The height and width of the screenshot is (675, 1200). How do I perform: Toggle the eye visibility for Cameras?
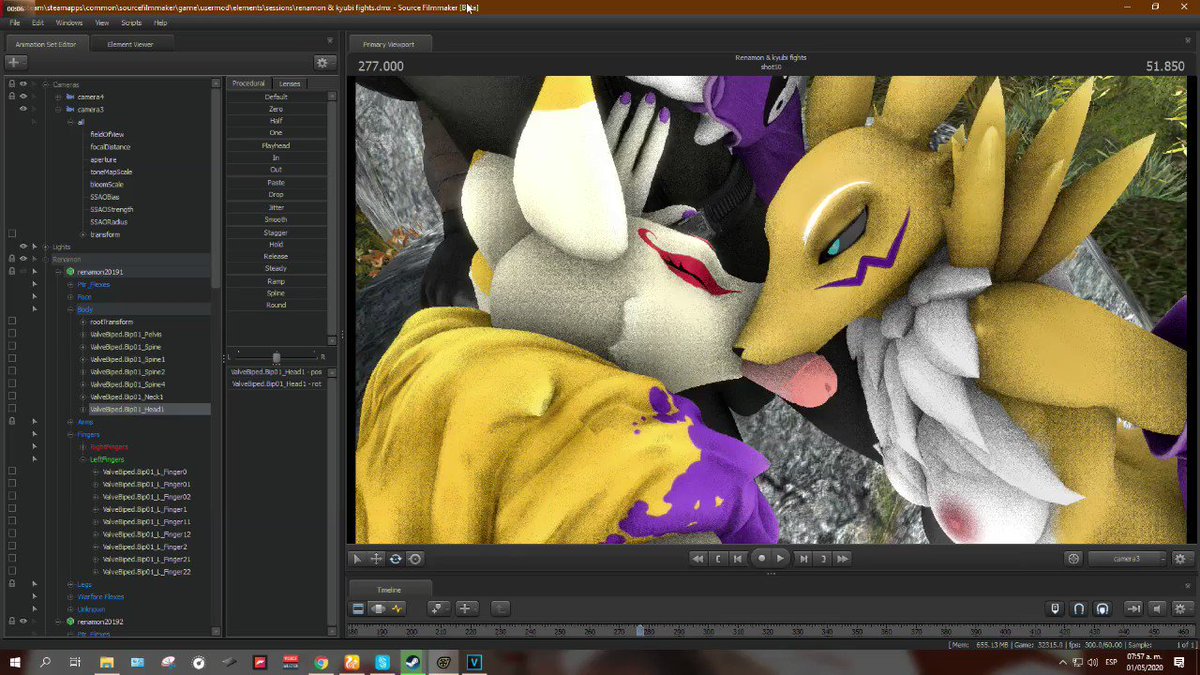pos(23,84)
